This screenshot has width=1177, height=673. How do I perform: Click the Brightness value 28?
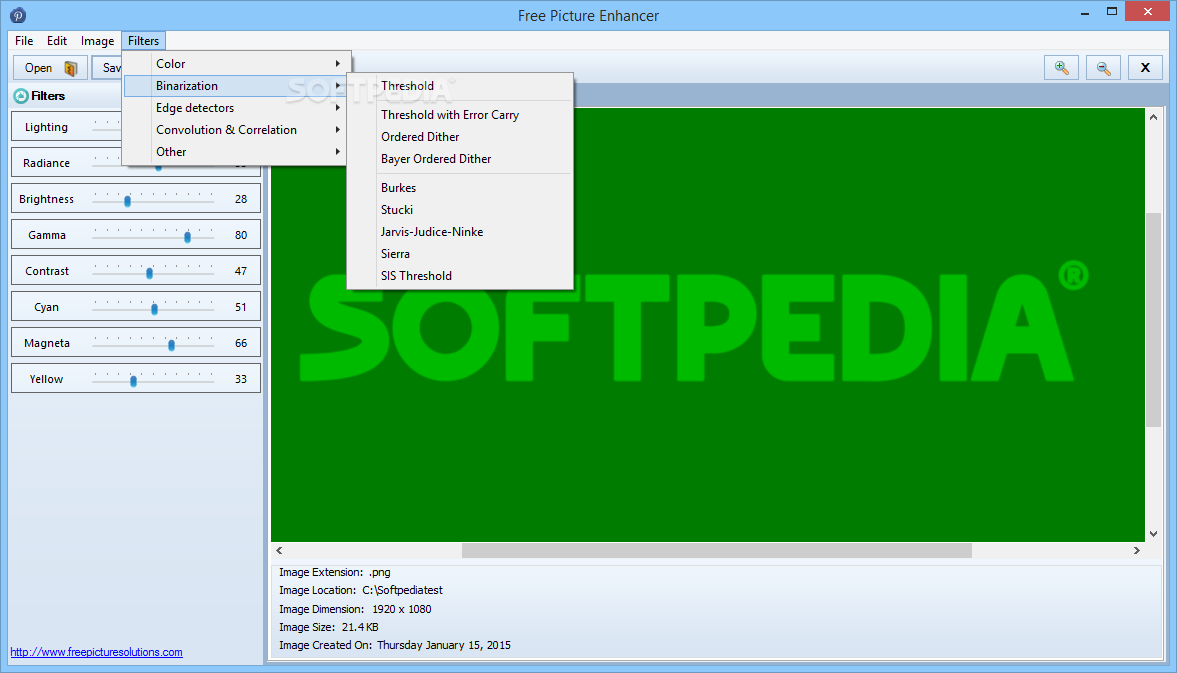tap(241, 199)
